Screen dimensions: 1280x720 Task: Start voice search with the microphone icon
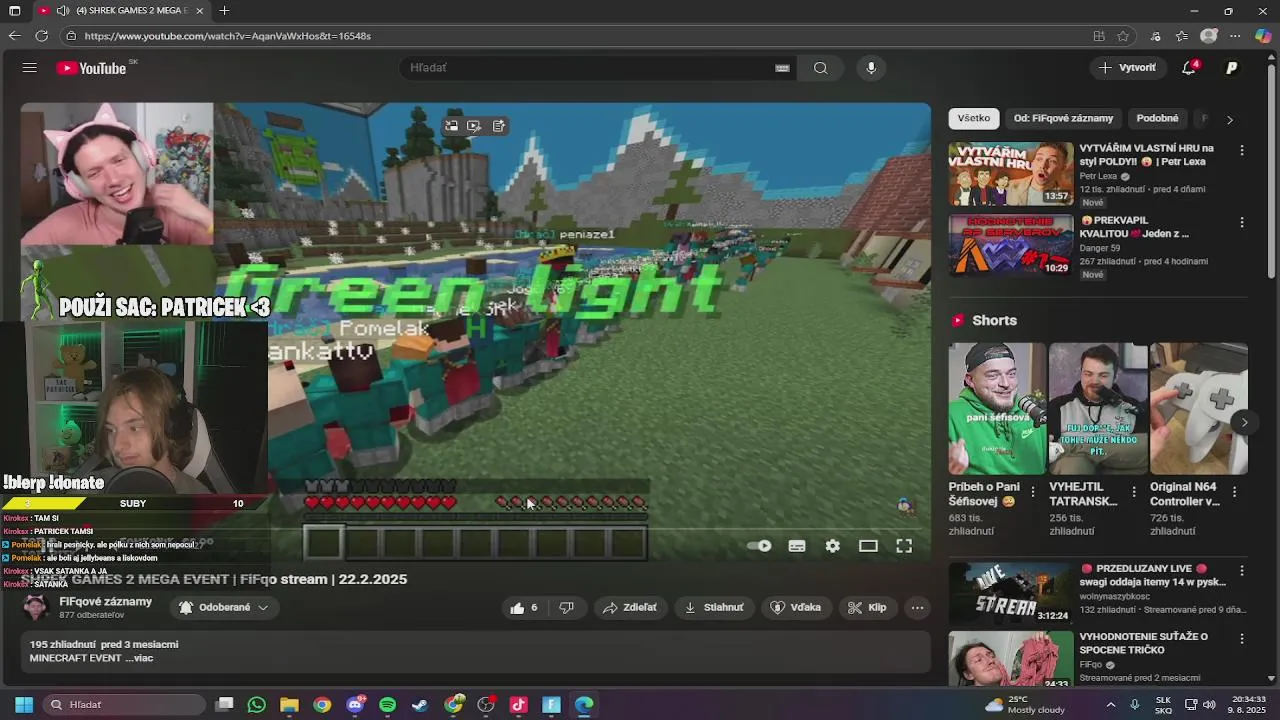click(x=871, y=68)
